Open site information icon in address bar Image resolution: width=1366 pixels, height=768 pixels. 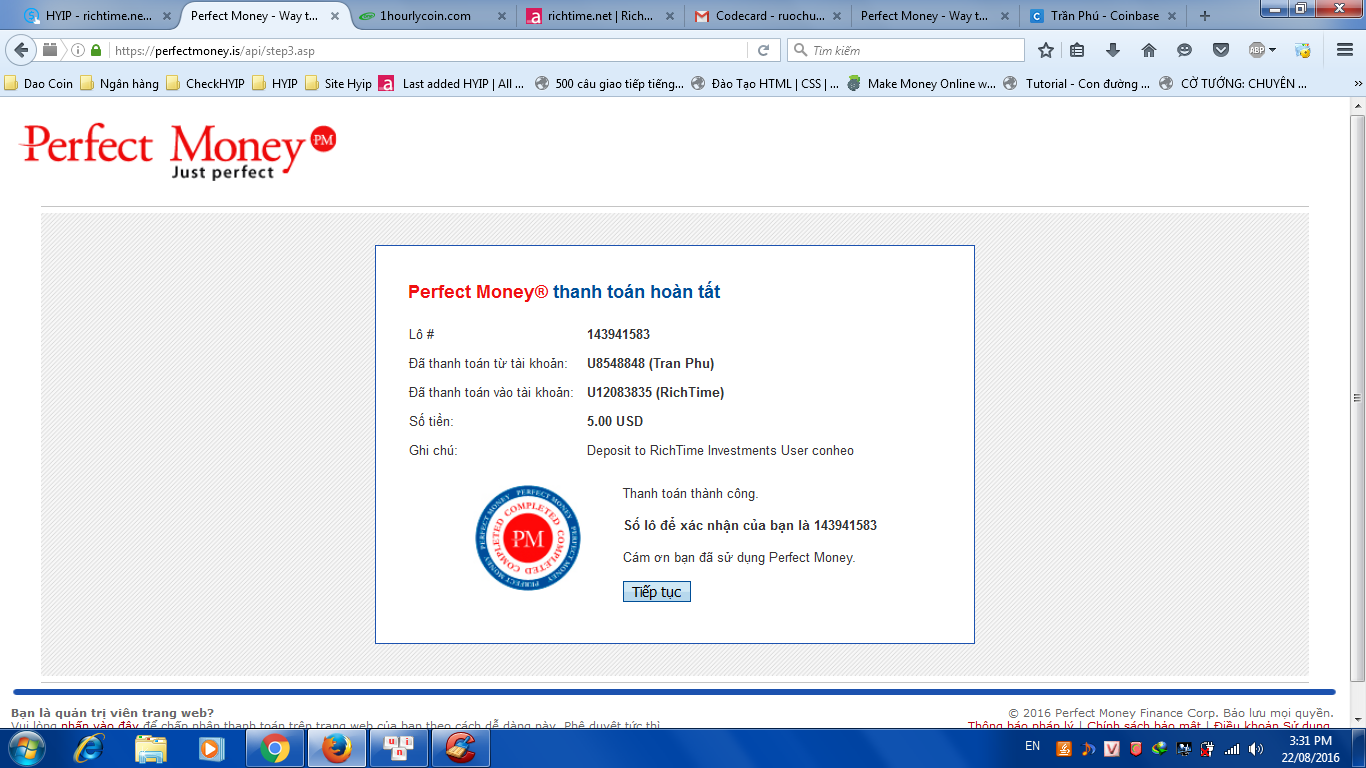pyautogui.click(x=78, y=50)
